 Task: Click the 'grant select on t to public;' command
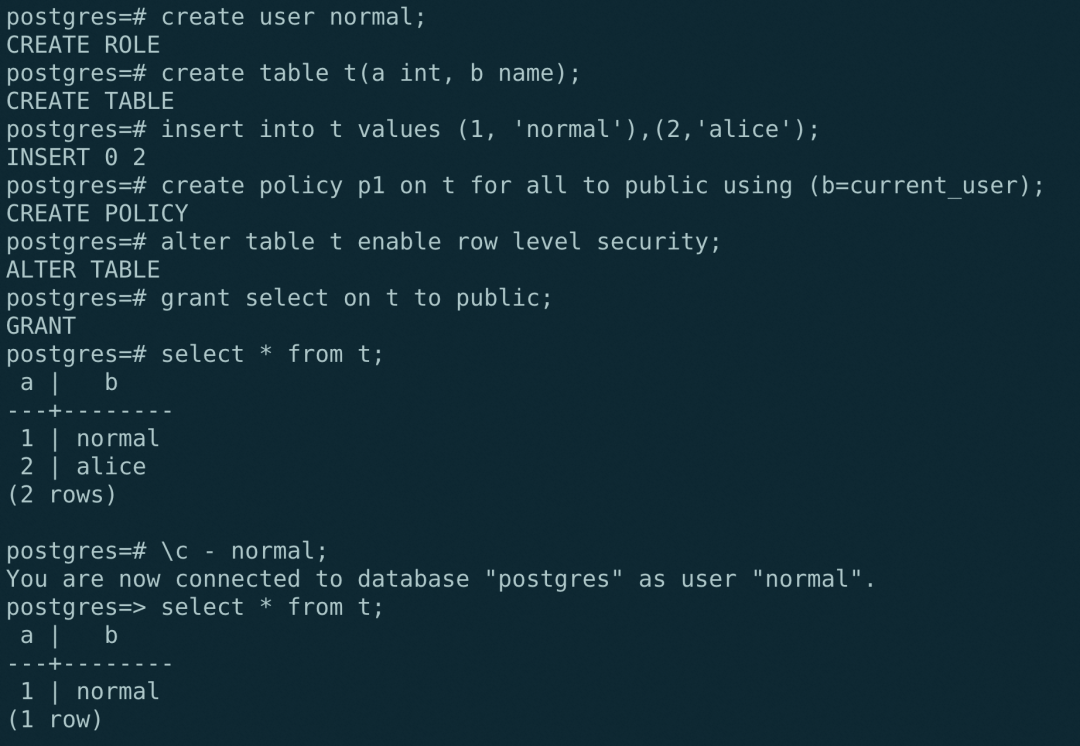(356, 298)
